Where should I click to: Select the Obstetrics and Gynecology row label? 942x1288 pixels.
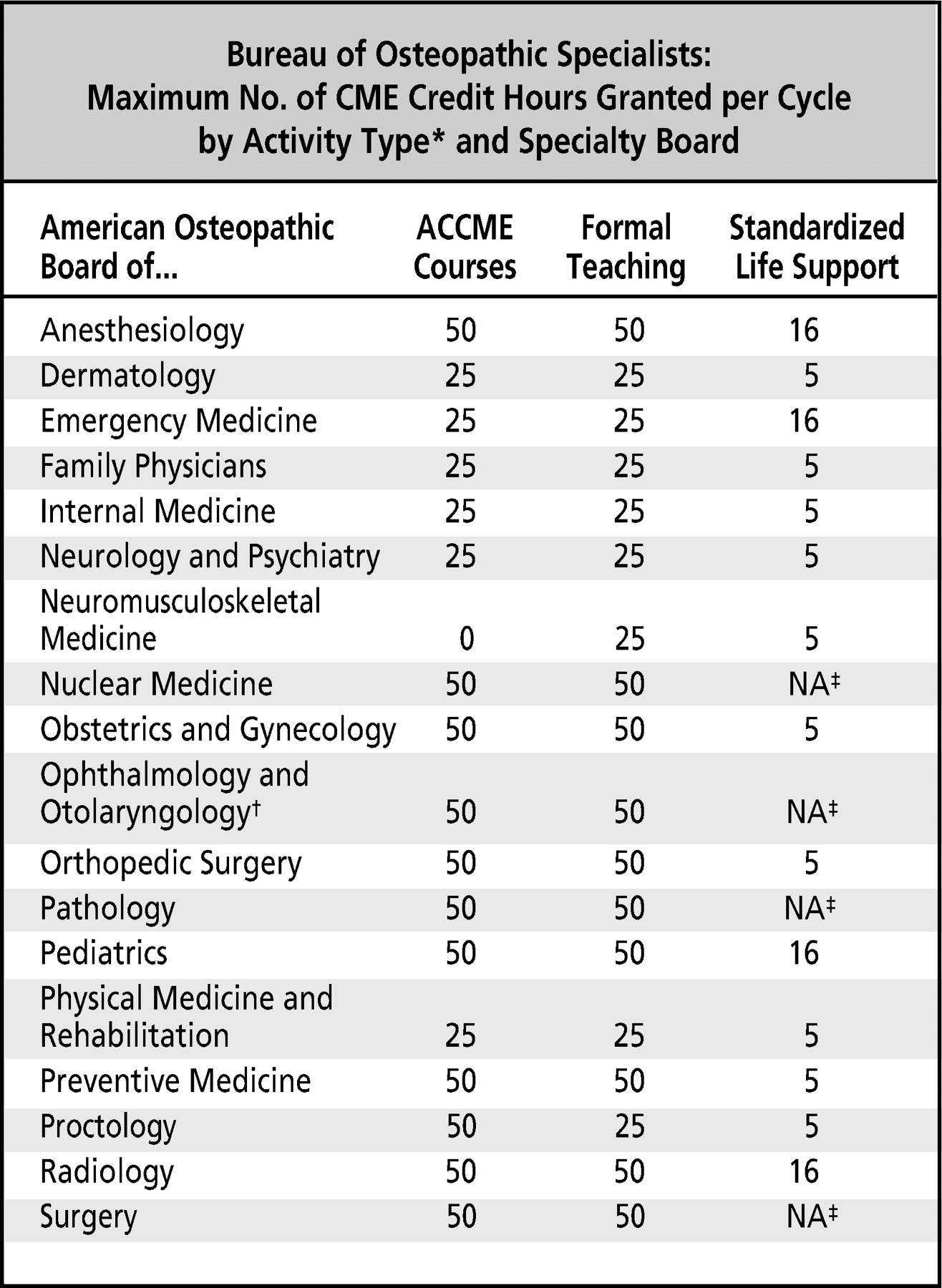(x=218, y=730)
